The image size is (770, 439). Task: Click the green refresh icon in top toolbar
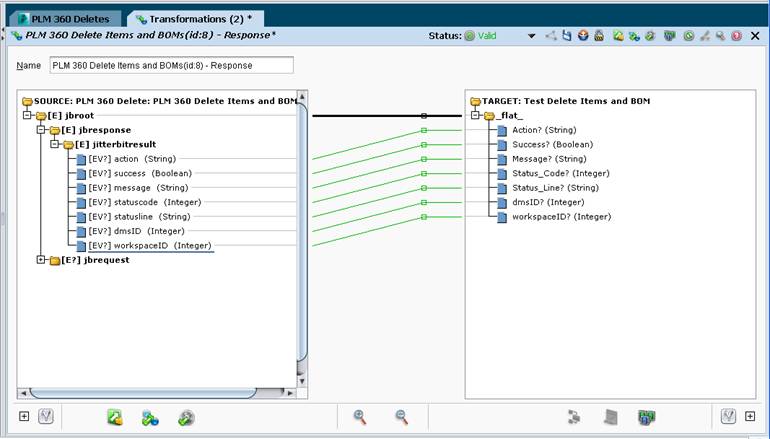pyautogui.click(x=689, y=35)
